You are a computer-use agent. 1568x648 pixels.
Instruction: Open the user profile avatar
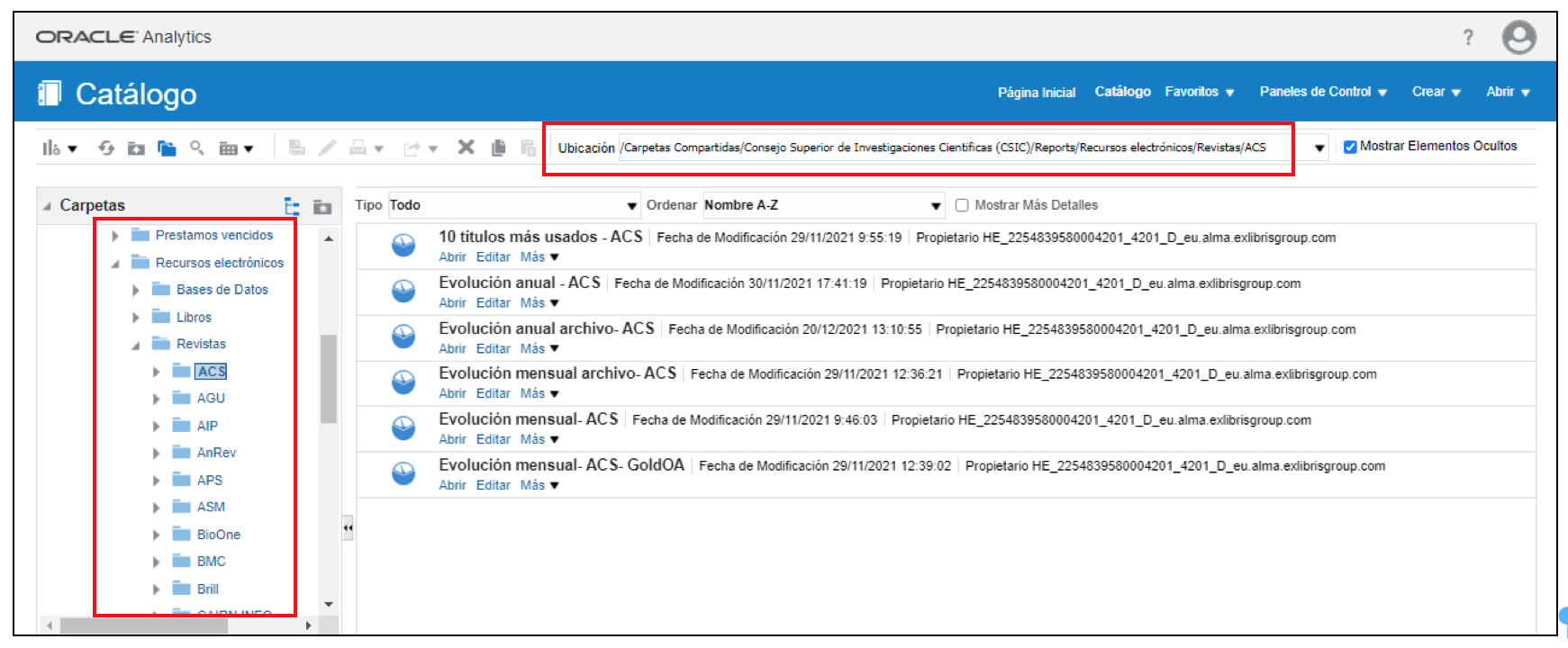(x=1518, y=38)
